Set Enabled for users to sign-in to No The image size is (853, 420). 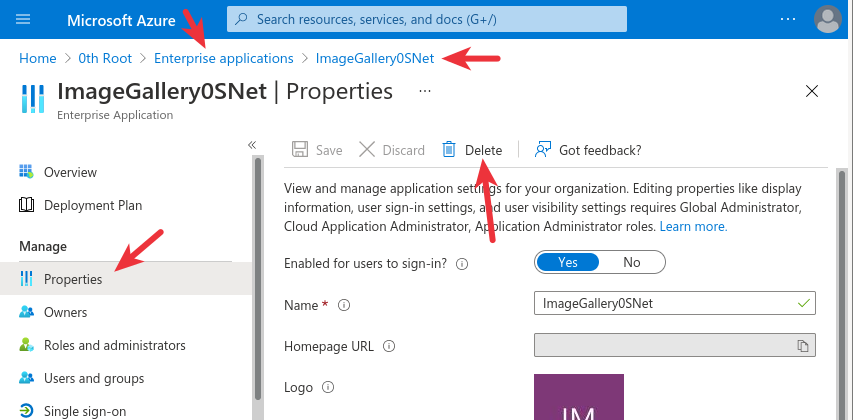[x=632, y=262]
